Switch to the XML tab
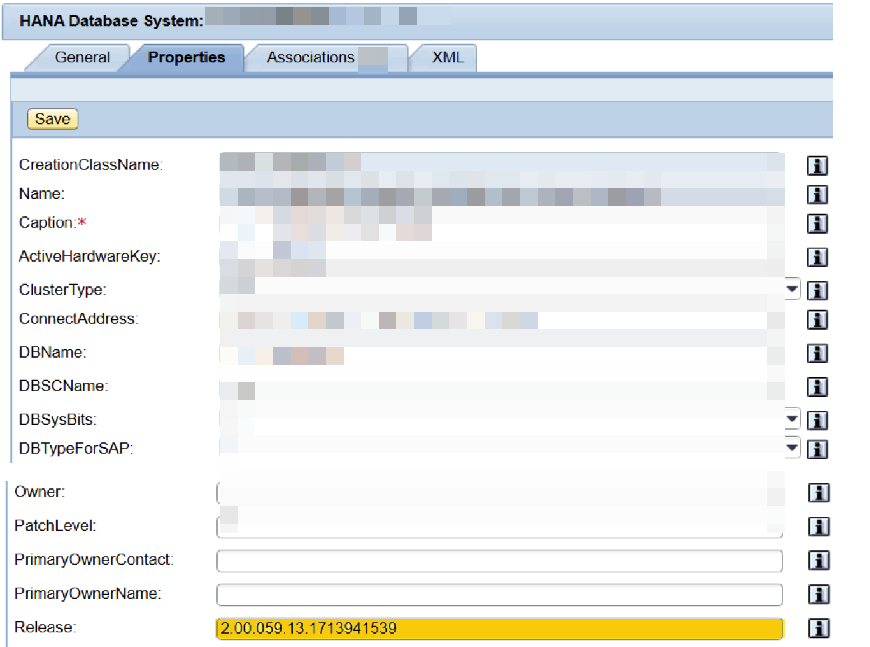 pos(447,58)
